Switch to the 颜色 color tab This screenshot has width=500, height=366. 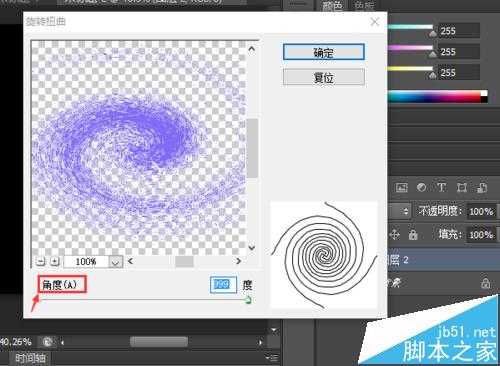point(333,6)
